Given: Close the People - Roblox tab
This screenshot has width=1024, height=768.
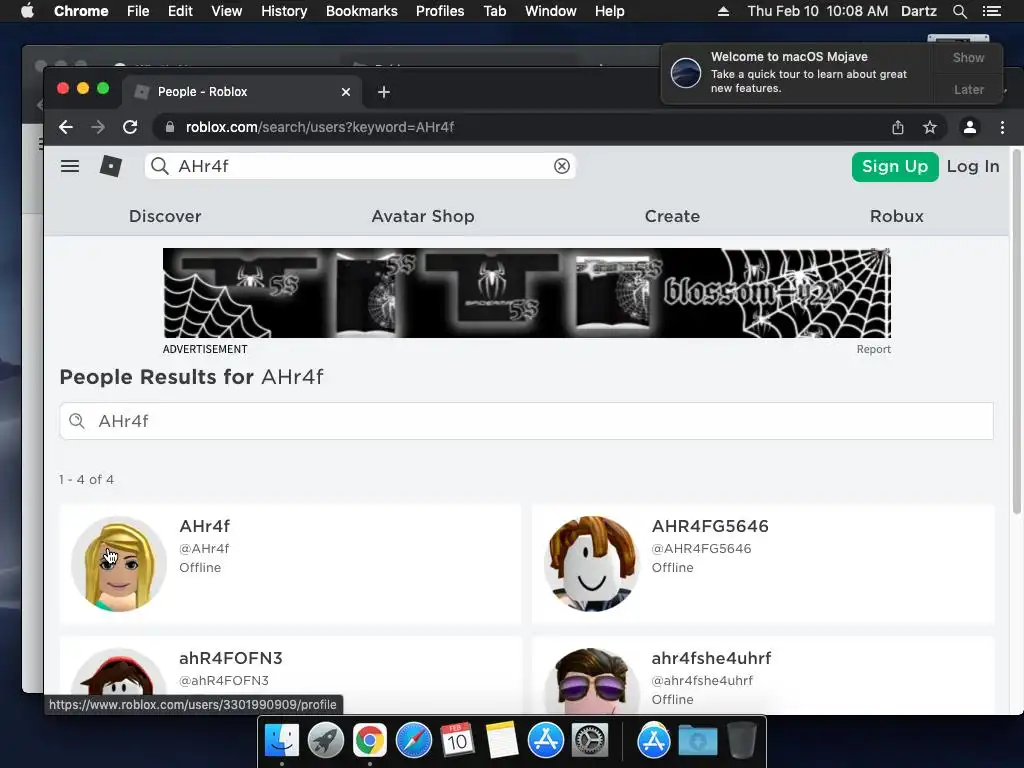Looking at the screenshot, I should pos(346,92).
